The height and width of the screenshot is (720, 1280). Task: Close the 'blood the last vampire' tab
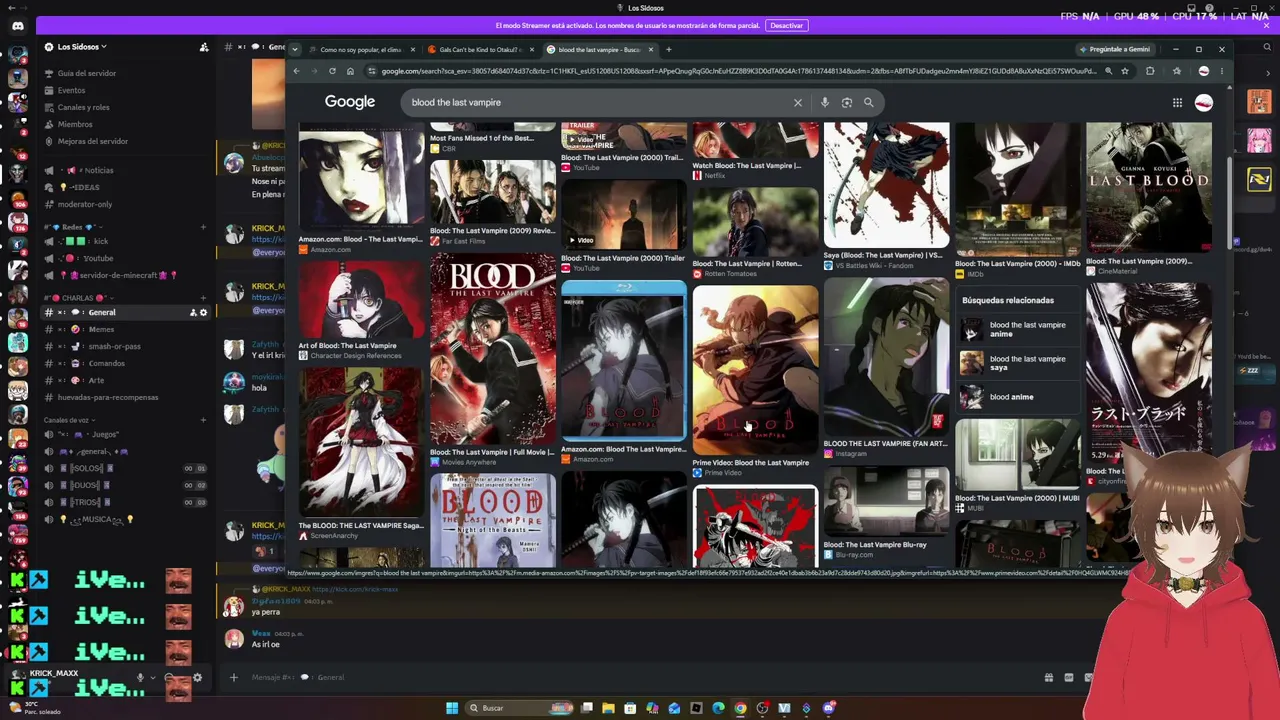pos(651,49)
